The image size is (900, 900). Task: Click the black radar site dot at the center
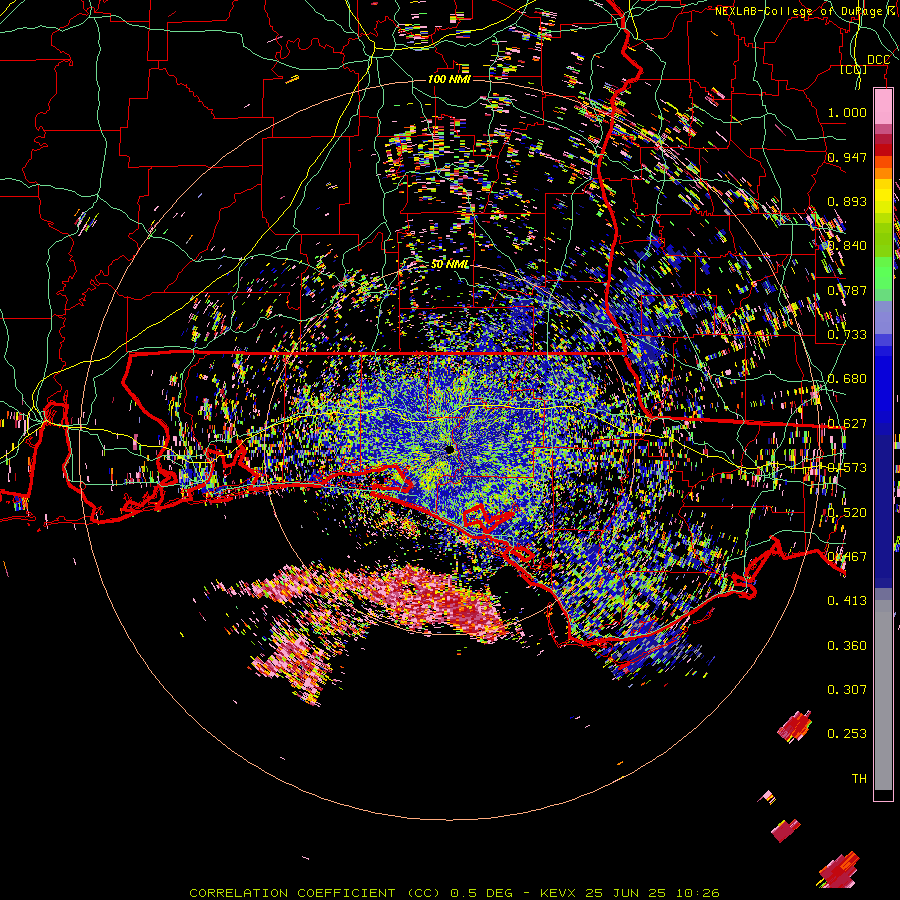point(450,449)
